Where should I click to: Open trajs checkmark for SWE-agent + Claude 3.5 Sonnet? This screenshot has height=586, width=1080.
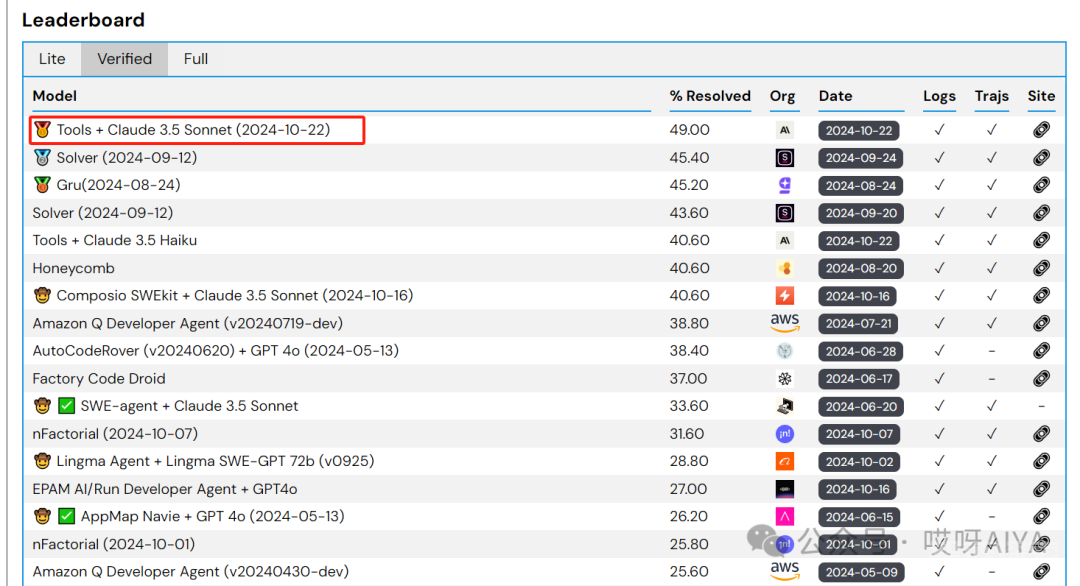[992, 406]
